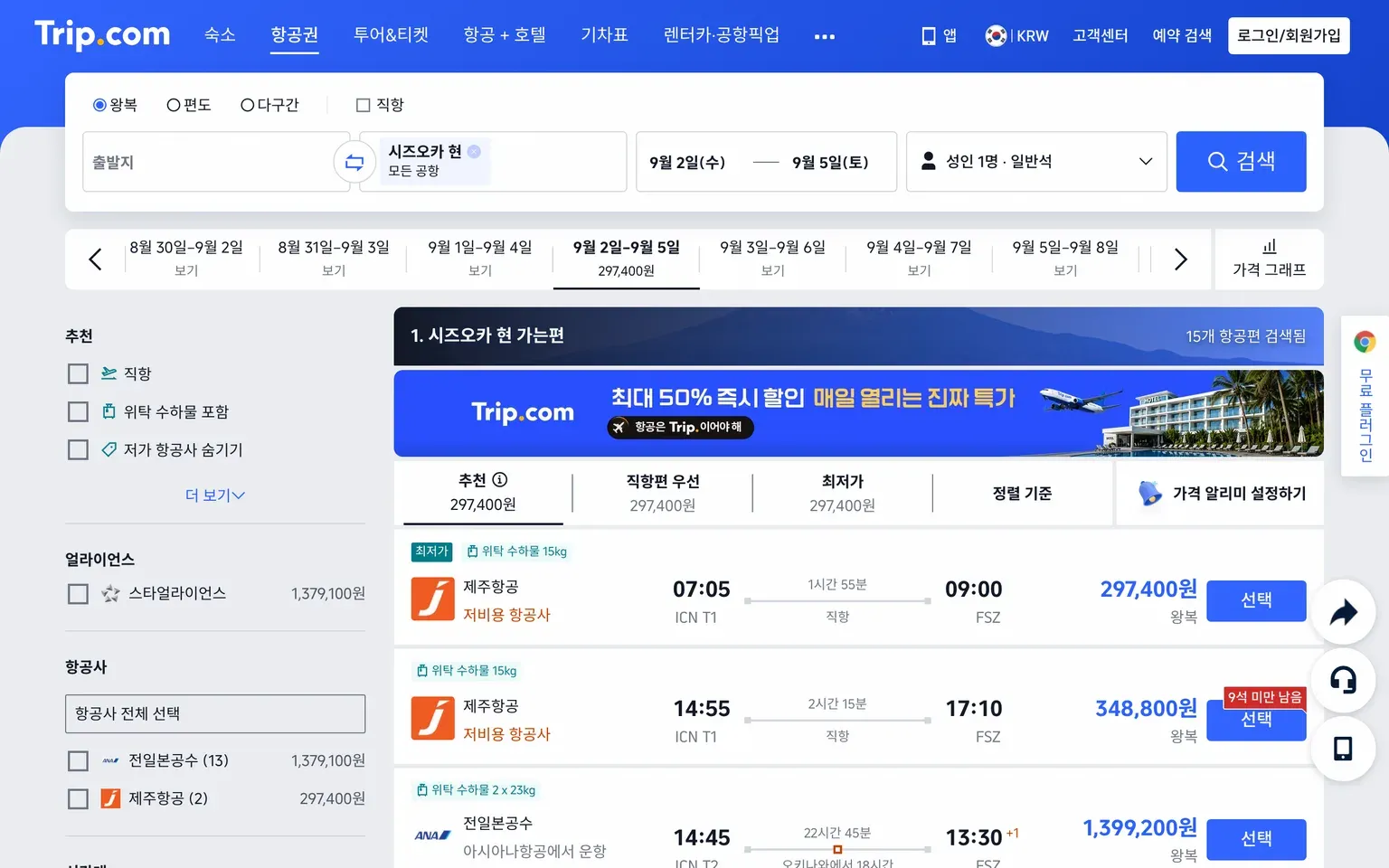Open 고객센터 link
This screenshot has width=1389, height=868.
tap(1100, 36)
